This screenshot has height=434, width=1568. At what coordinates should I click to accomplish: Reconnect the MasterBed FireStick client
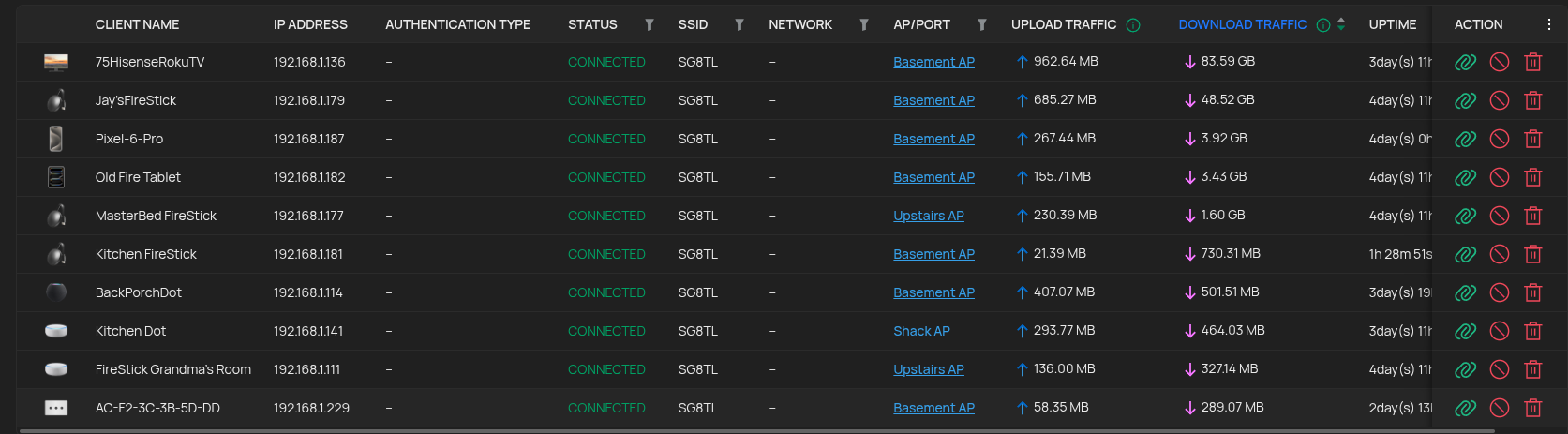[1465, 216]
